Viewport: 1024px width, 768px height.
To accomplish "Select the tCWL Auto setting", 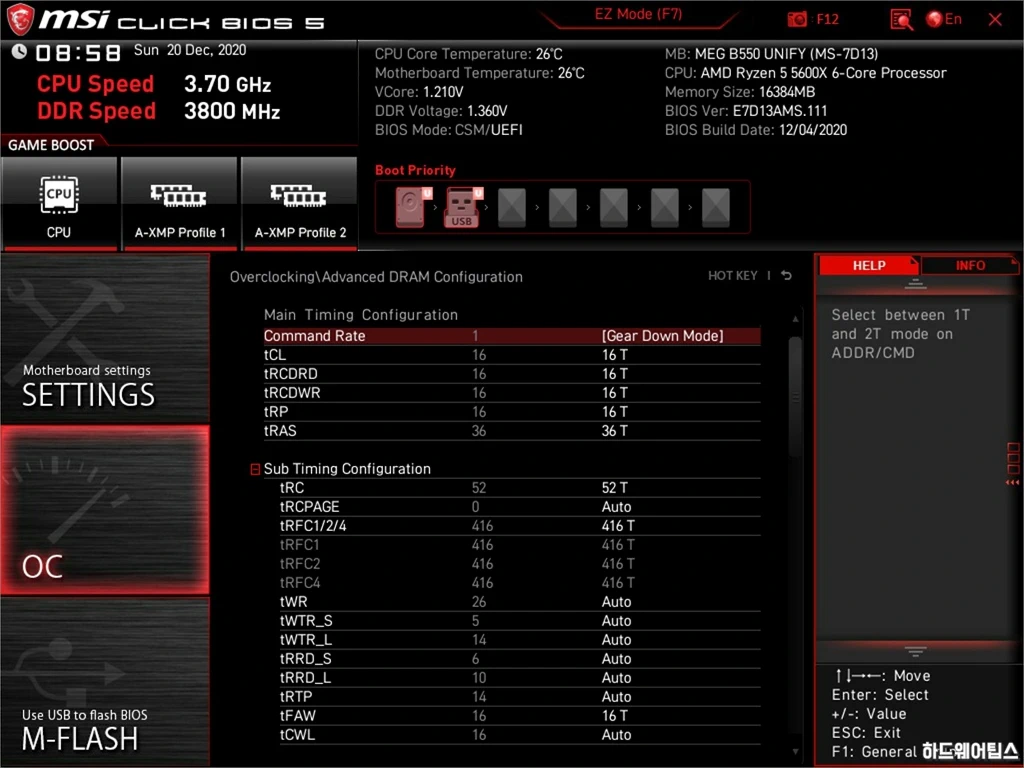I will (x=616, y=735).
